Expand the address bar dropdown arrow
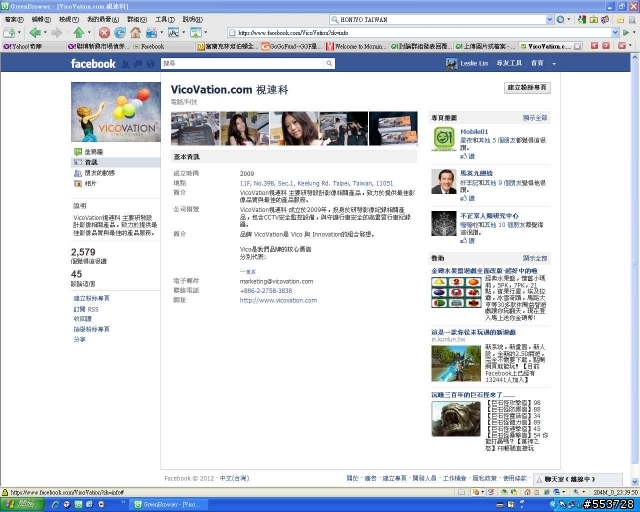This screenshot has width=640, height=512. (615, 33)
